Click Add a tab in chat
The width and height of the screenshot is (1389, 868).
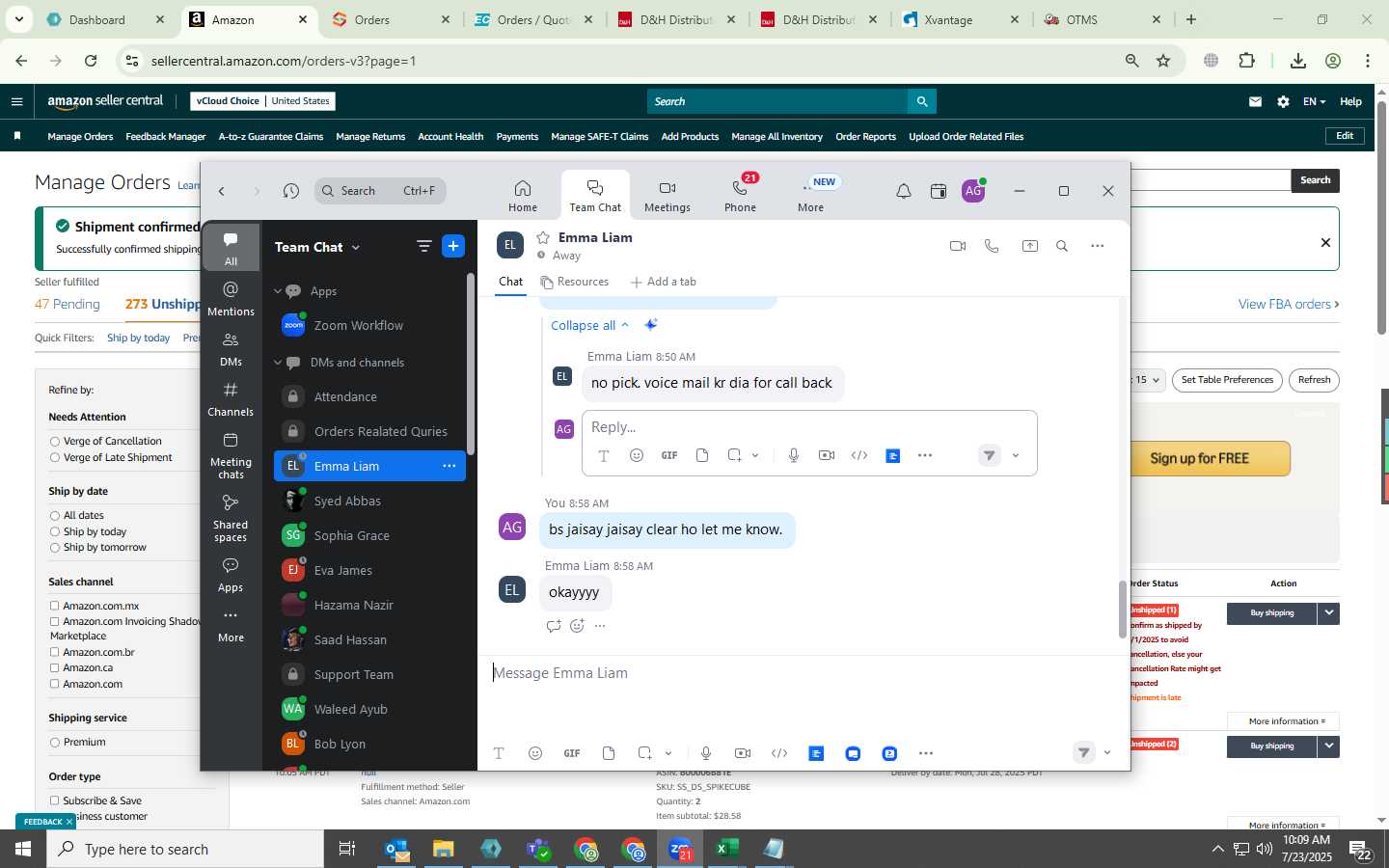(664, 282)
